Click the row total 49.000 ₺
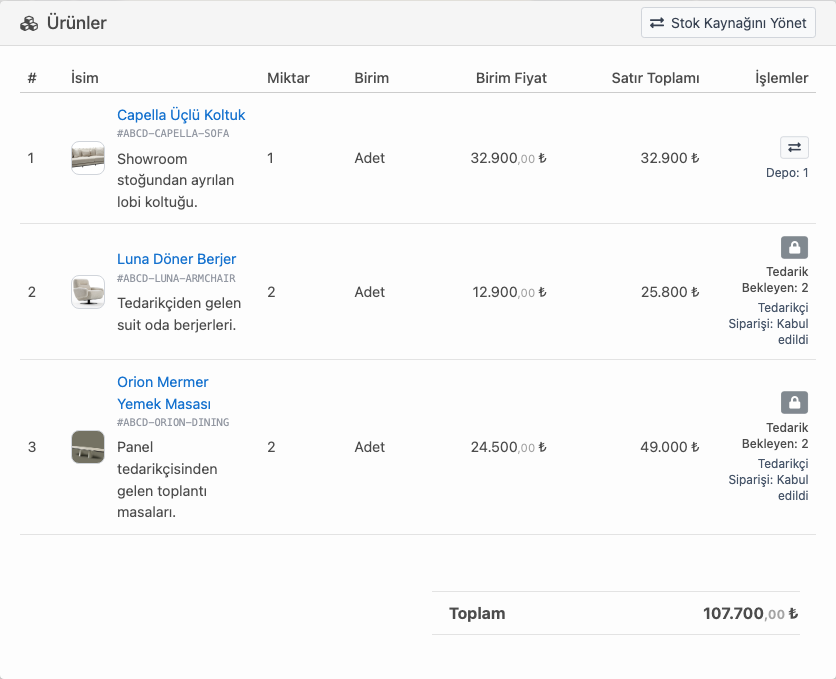This screenshot has width=836, height=679. coord(670,447)
